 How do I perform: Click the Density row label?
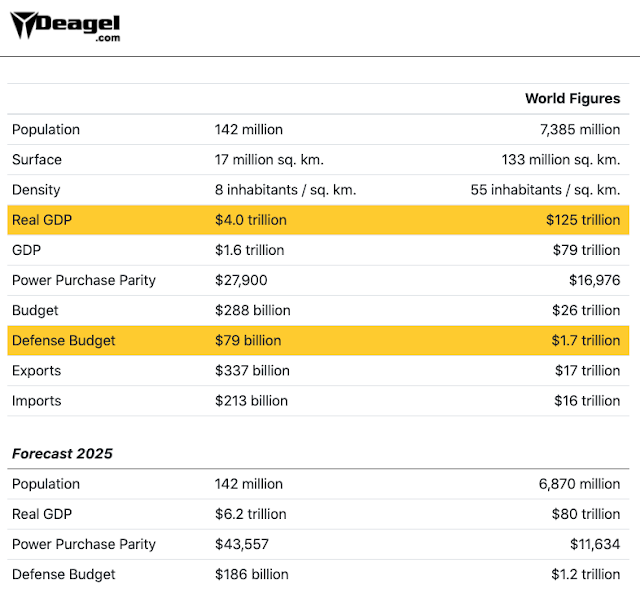[x=36, y=190]
